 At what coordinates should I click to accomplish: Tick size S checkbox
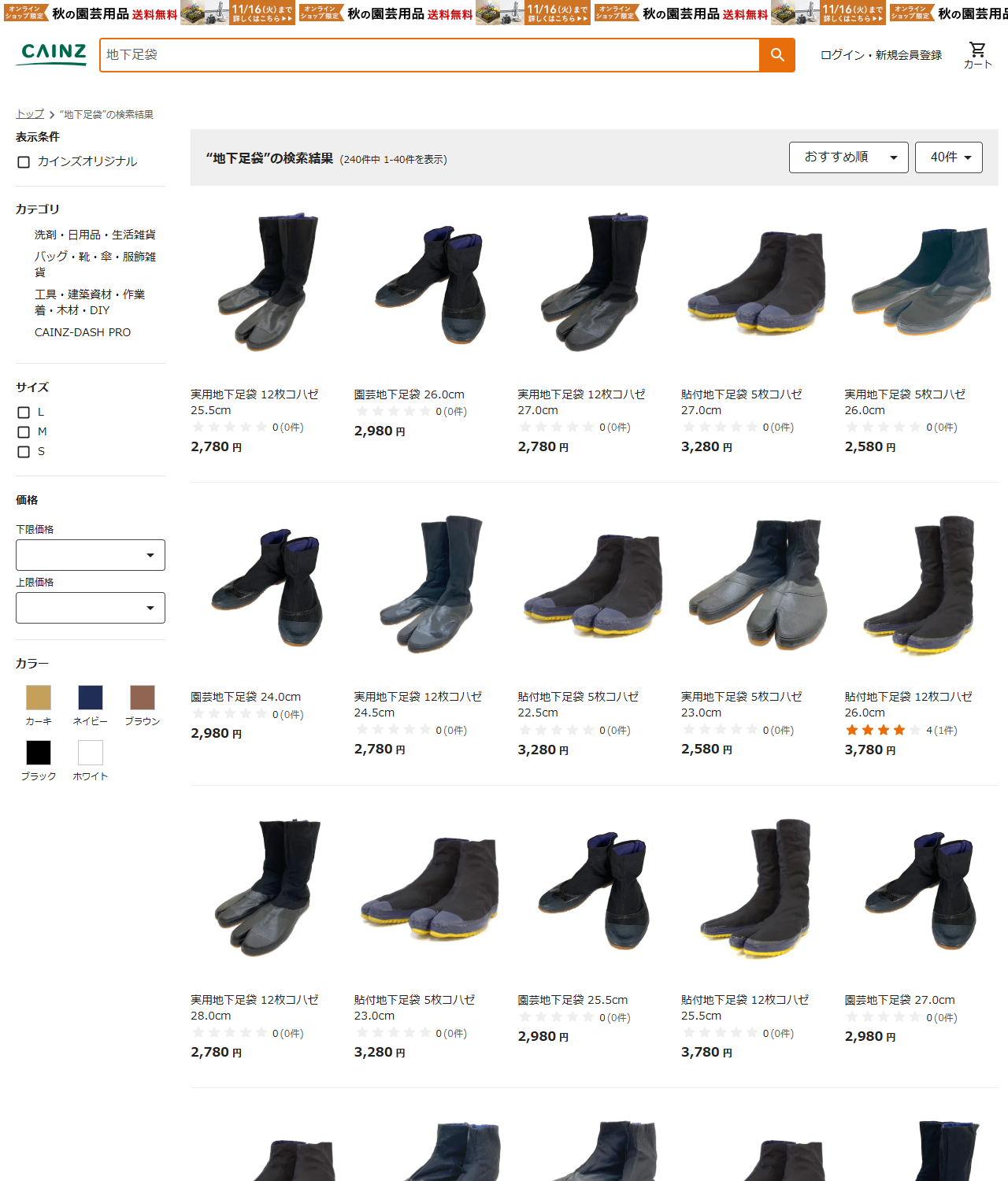(24, 452)
